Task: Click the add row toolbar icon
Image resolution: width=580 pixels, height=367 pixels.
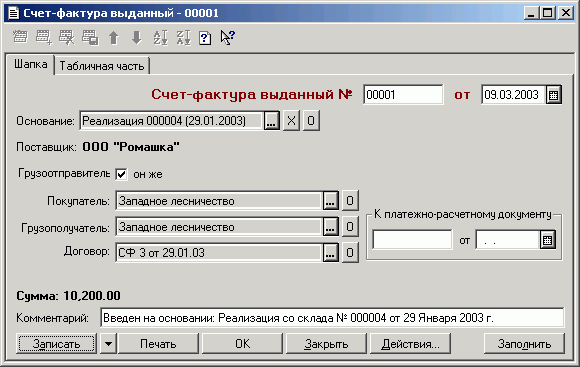Action: point(44,37)
